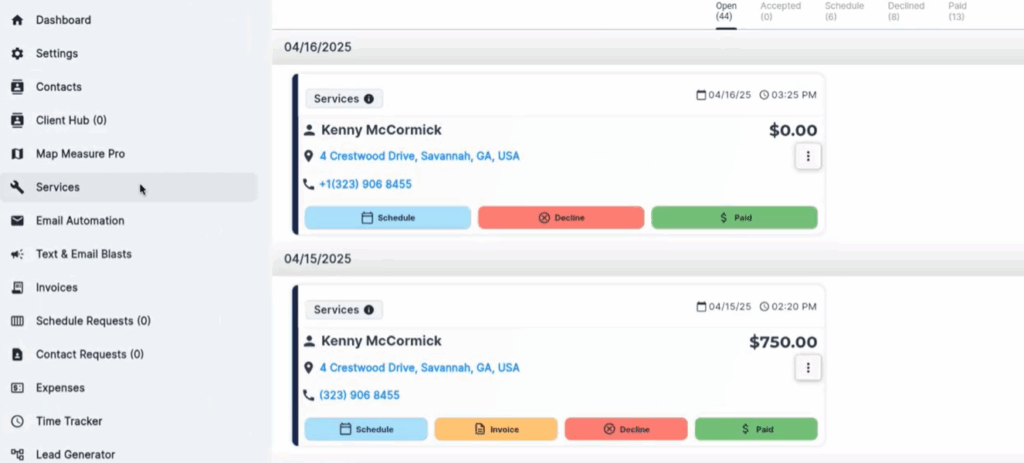Viewport: 1024px width, 463px height.
Task: Open three-dot menu on the $0.00 service card
Action: pyautogui.click(x=807, y=156)
